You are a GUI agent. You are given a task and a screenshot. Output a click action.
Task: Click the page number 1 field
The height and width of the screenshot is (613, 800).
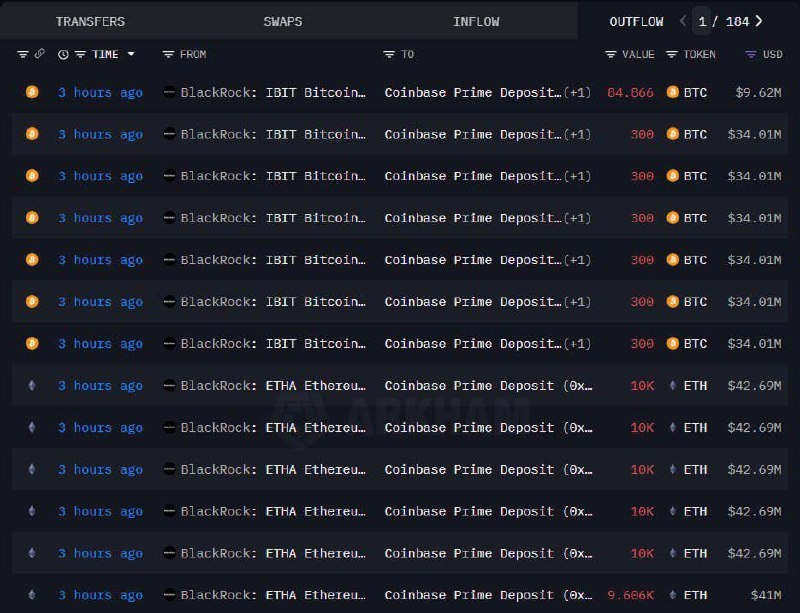pyautogui.click(x=702, y=21)
